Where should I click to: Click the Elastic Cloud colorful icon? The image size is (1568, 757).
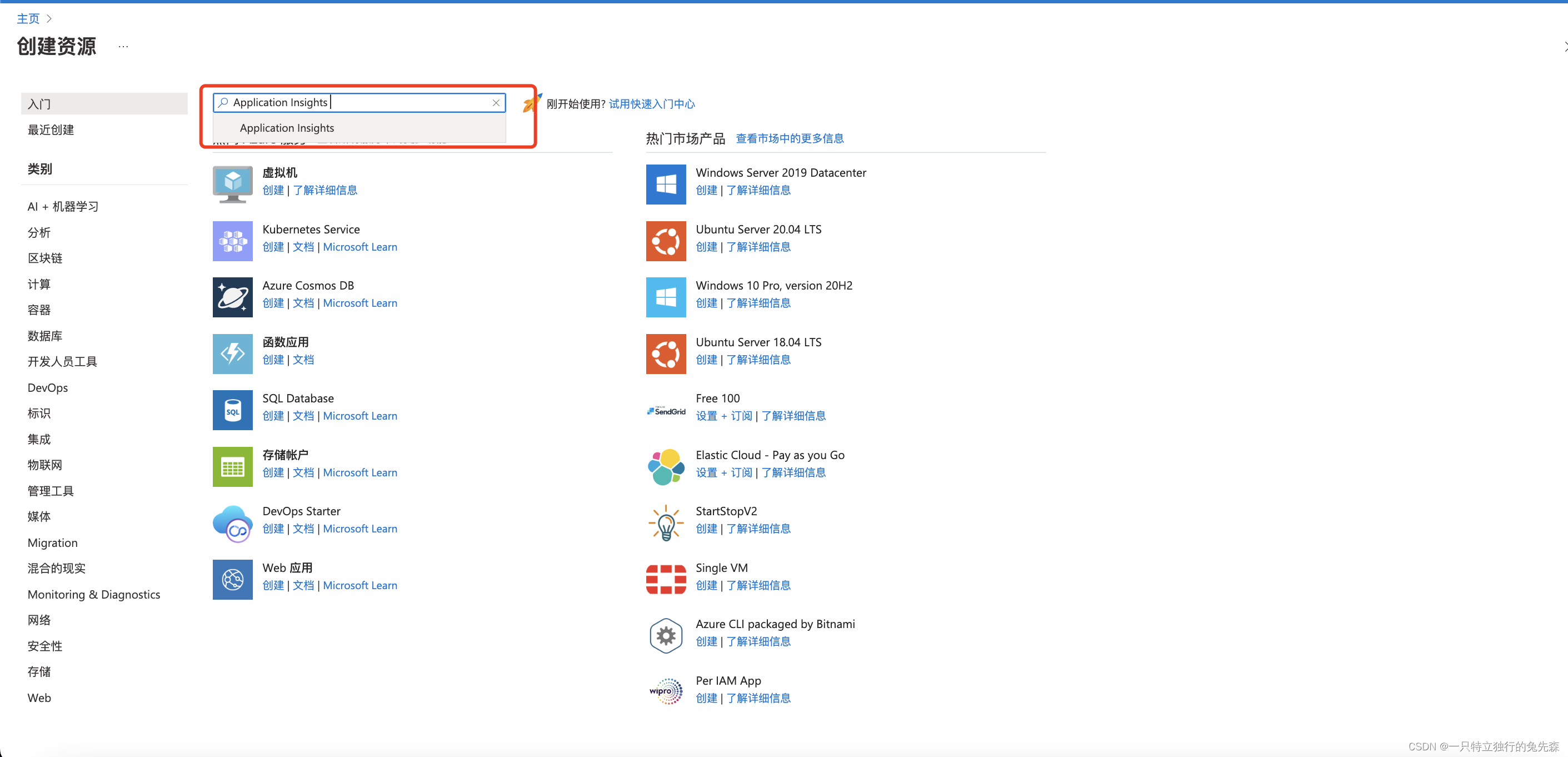[665, 466]
